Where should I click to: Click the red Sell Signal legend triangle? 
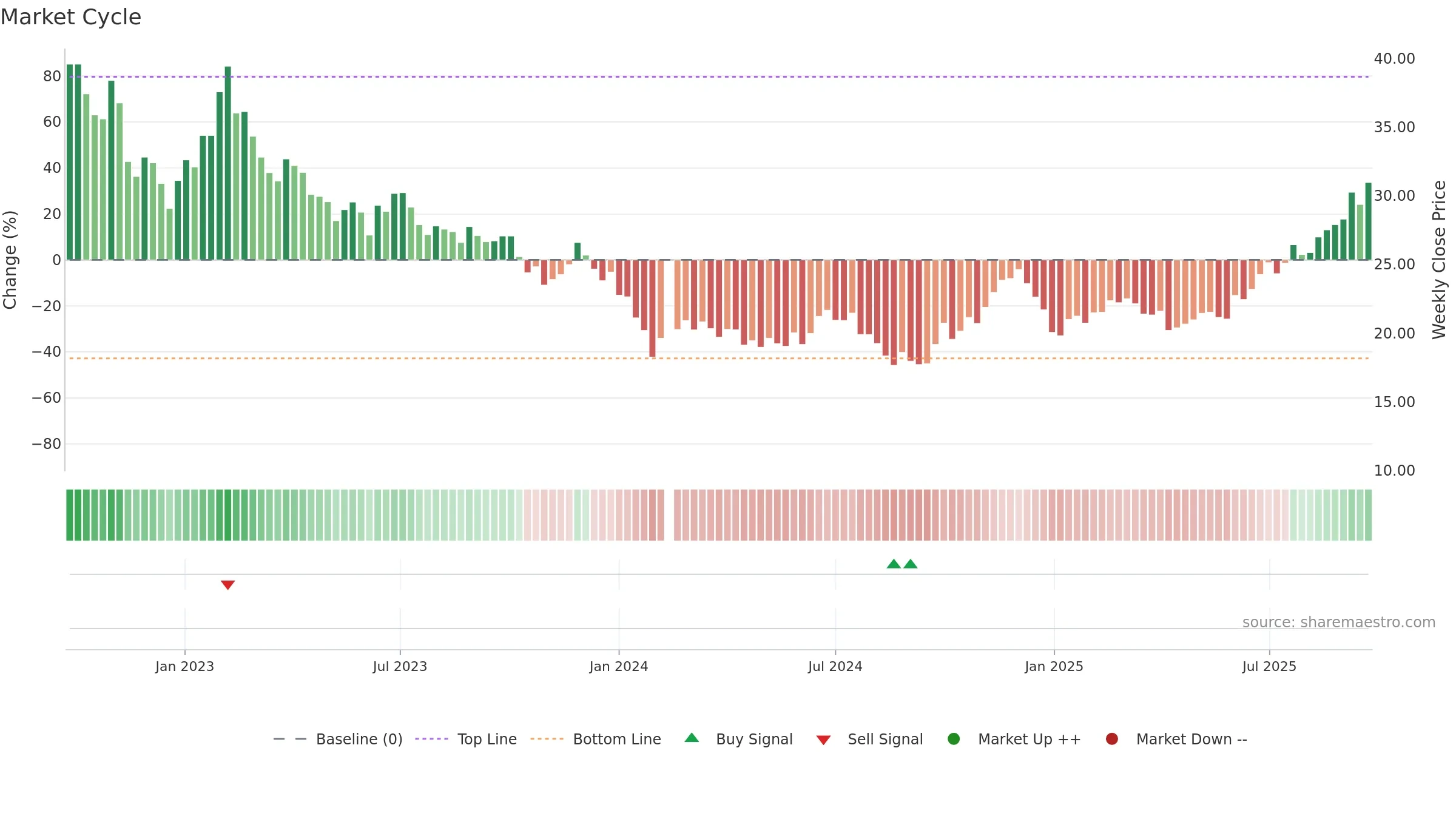click(x=823, y=740)
